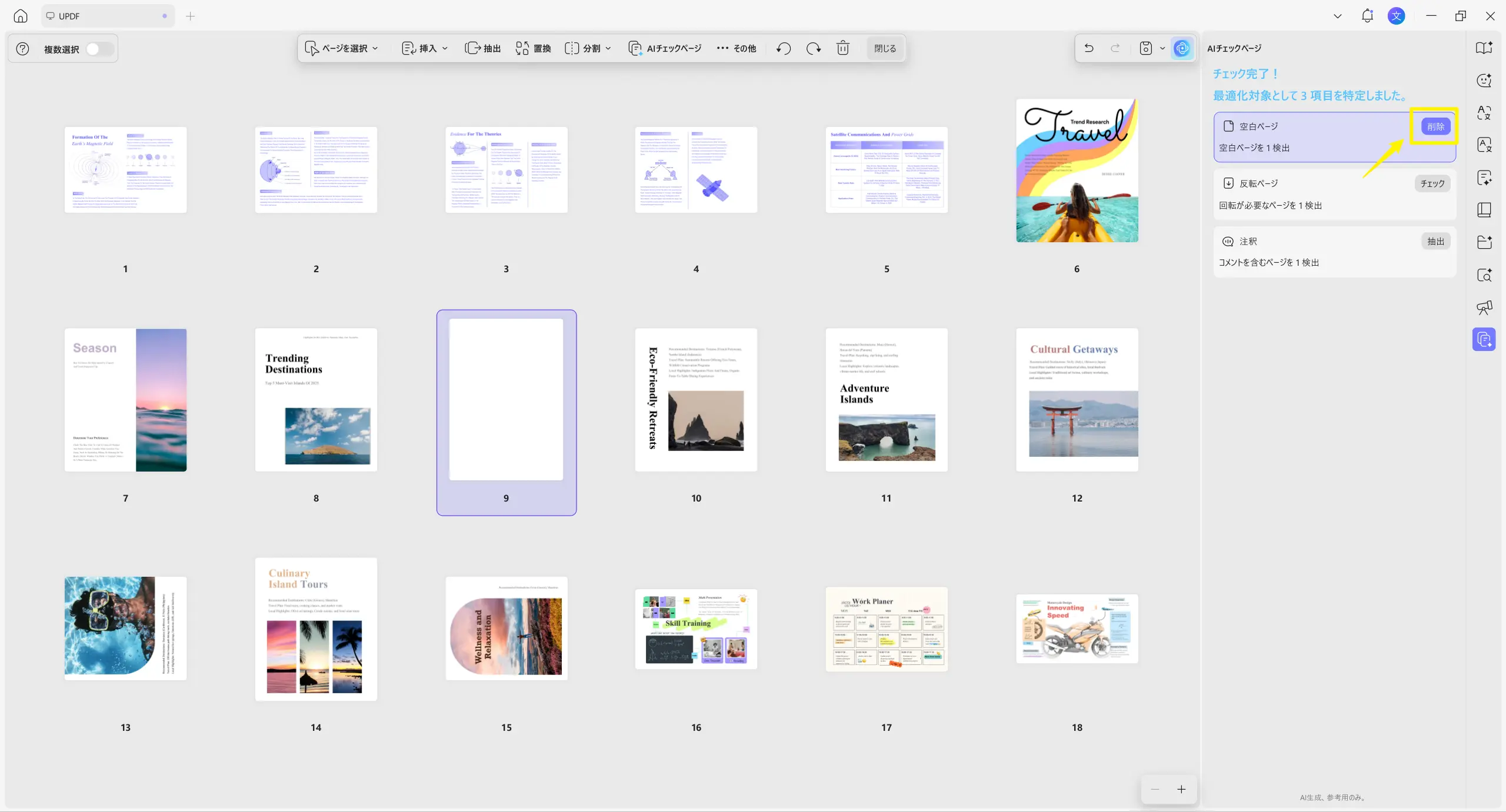Rotate pages counterclockwise icon
The image size is (1506, 812).
pyautogui.click(x=783, y=48)
